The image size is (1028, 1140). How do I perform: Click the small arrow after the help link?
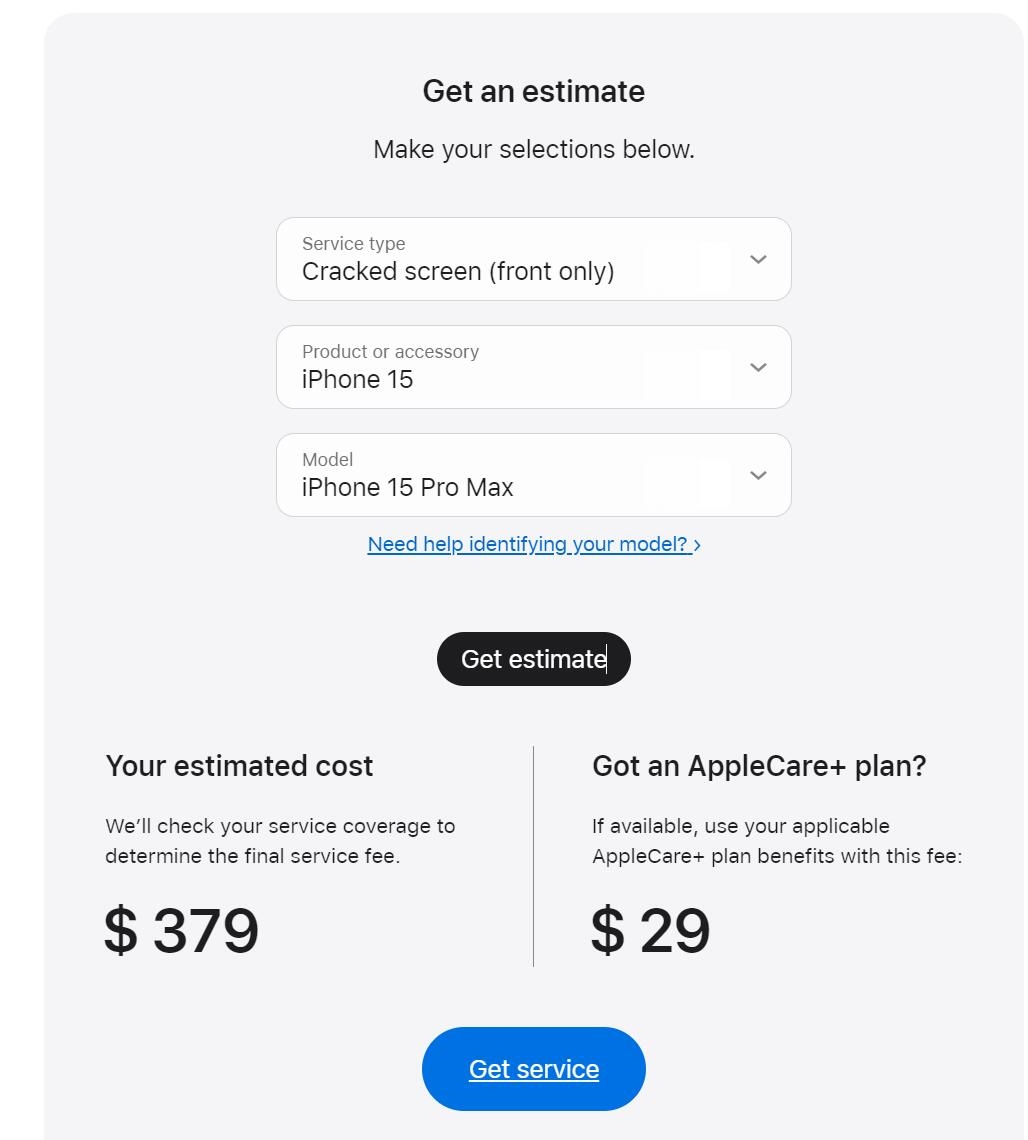pyautogui.click(x=697, y=545)
